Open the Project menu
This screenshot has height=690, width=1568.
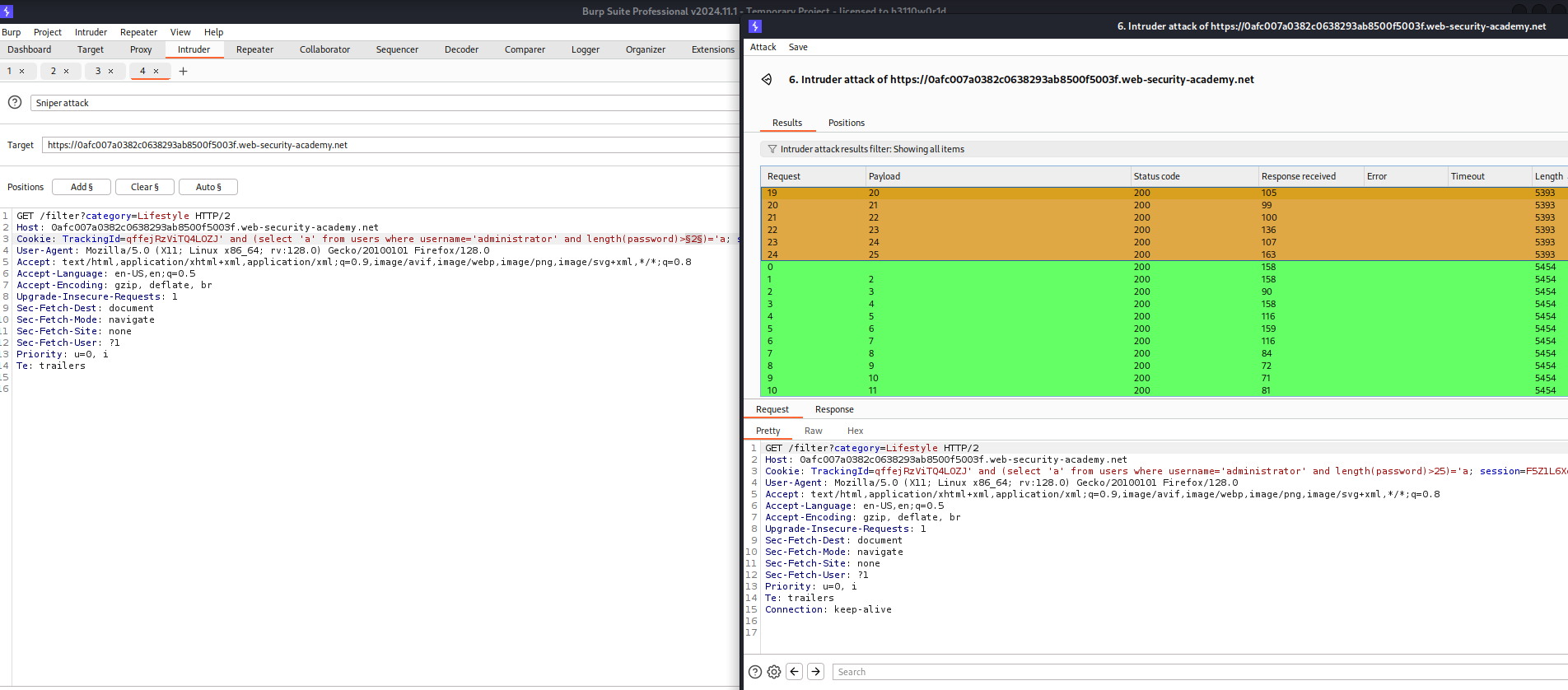click(48, 32)
